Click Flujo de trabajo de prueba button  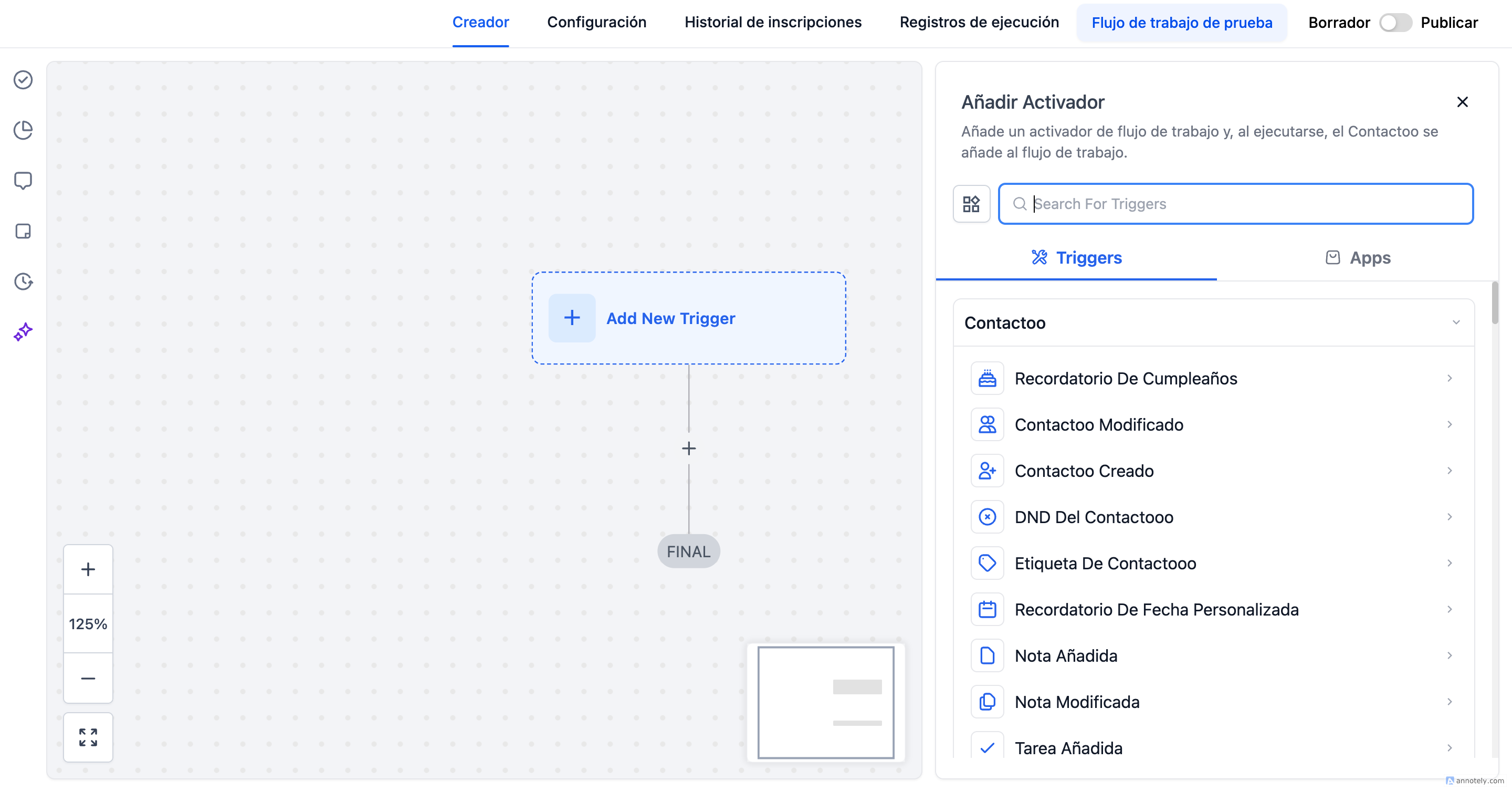(1181, 23)
